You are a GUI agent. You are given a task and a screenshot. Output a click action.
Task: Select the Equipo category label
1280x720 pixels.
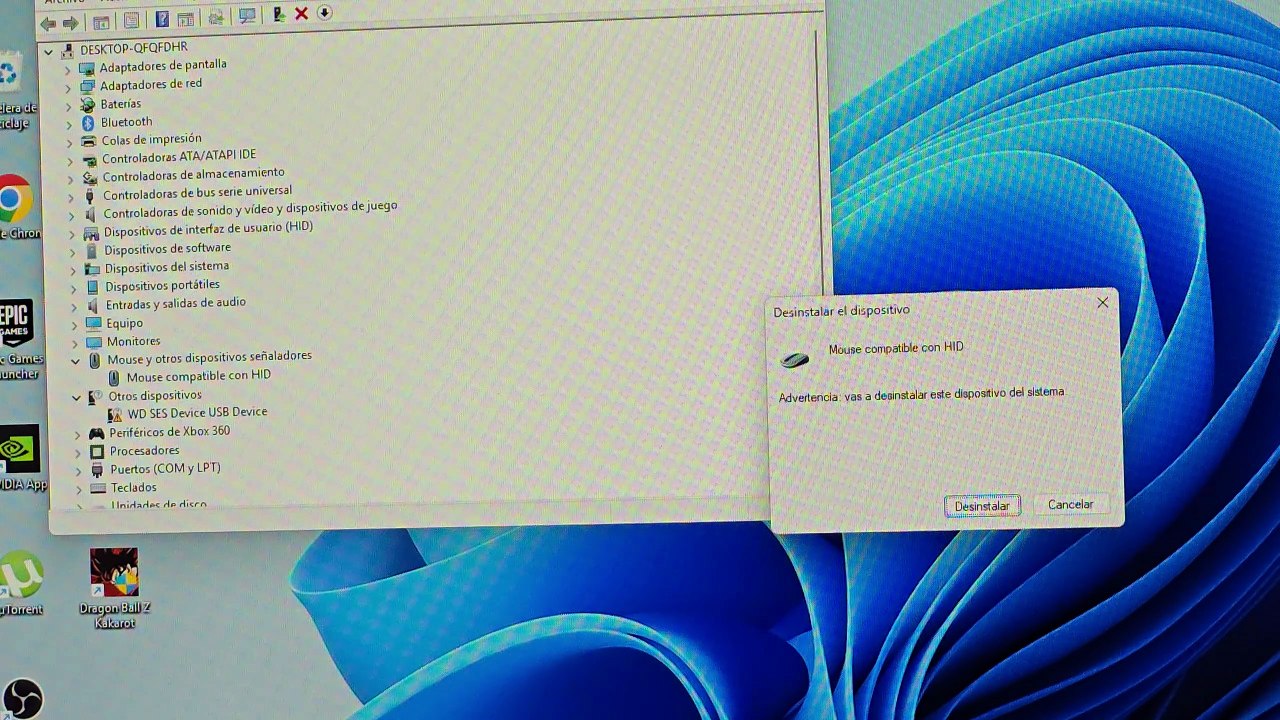[124, 324]
